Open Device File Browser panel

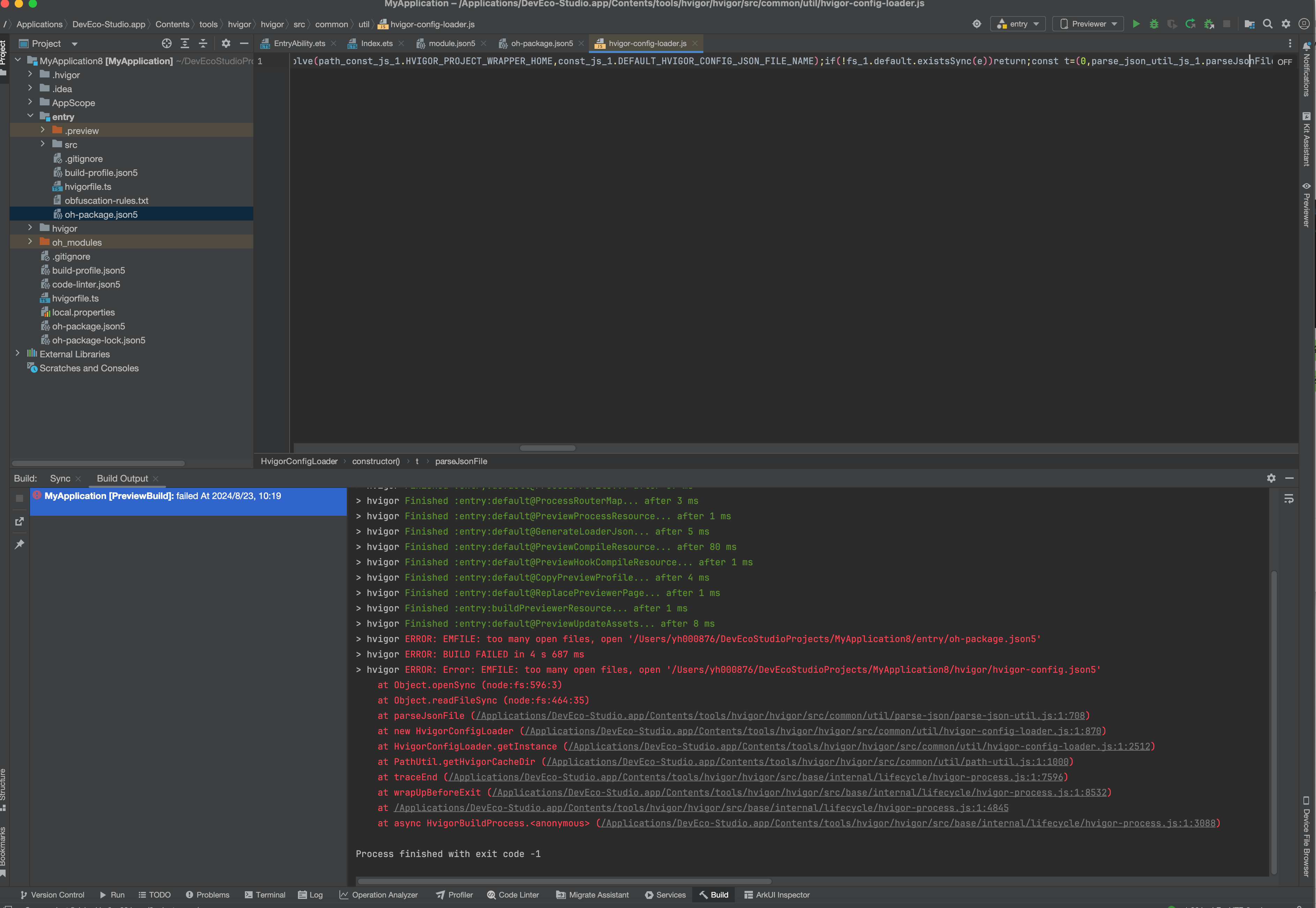coord(1306,836)
